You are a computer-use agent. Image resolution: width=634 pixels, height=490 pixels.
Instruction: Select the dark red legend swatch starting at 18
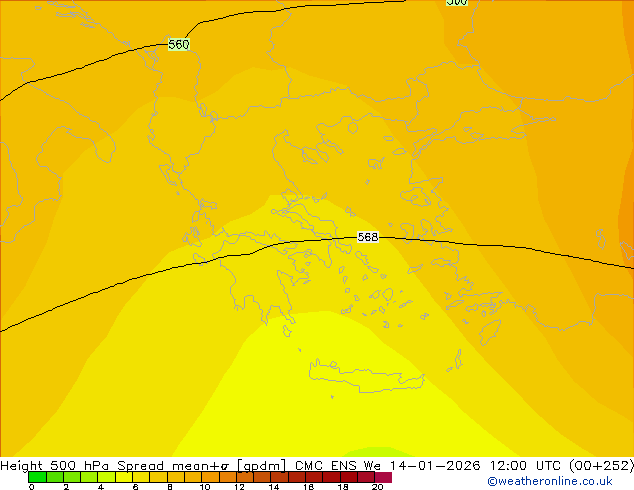tap(349, 477)
